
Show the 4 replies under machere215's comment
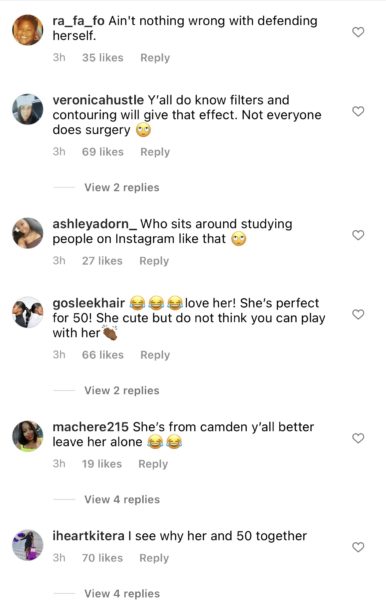click(122, 499)
